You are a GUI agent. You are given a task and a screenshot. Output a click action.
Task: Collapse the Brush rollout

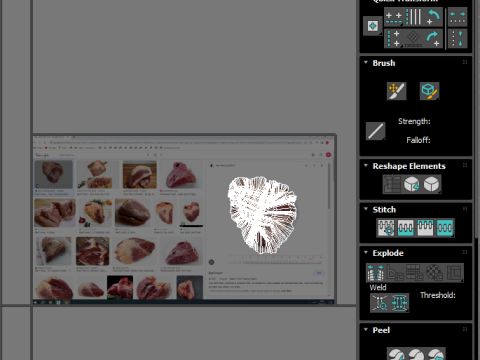coord(366,62)
